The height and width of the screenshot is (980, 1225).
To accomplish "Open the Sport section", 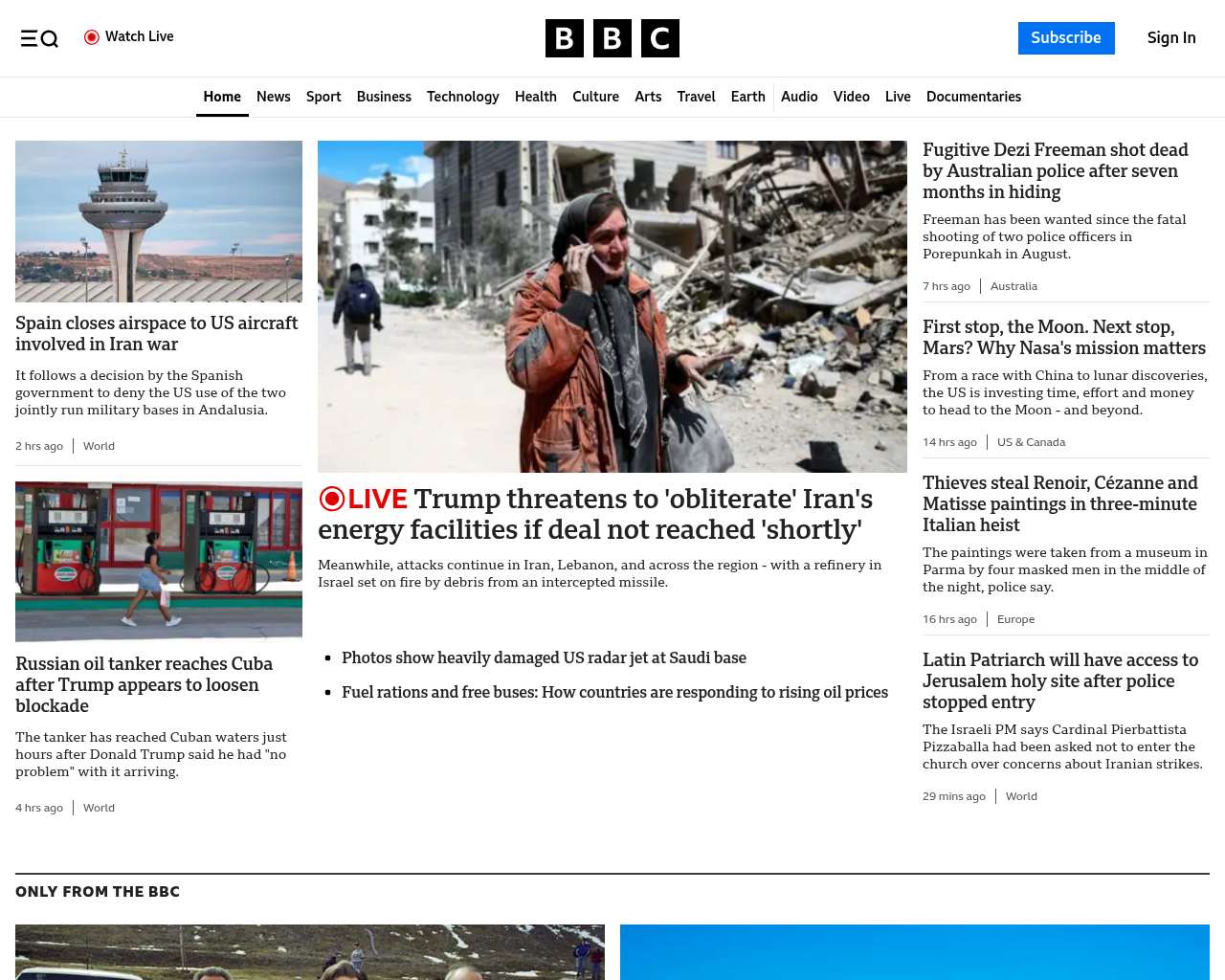I will pos(323,97).
